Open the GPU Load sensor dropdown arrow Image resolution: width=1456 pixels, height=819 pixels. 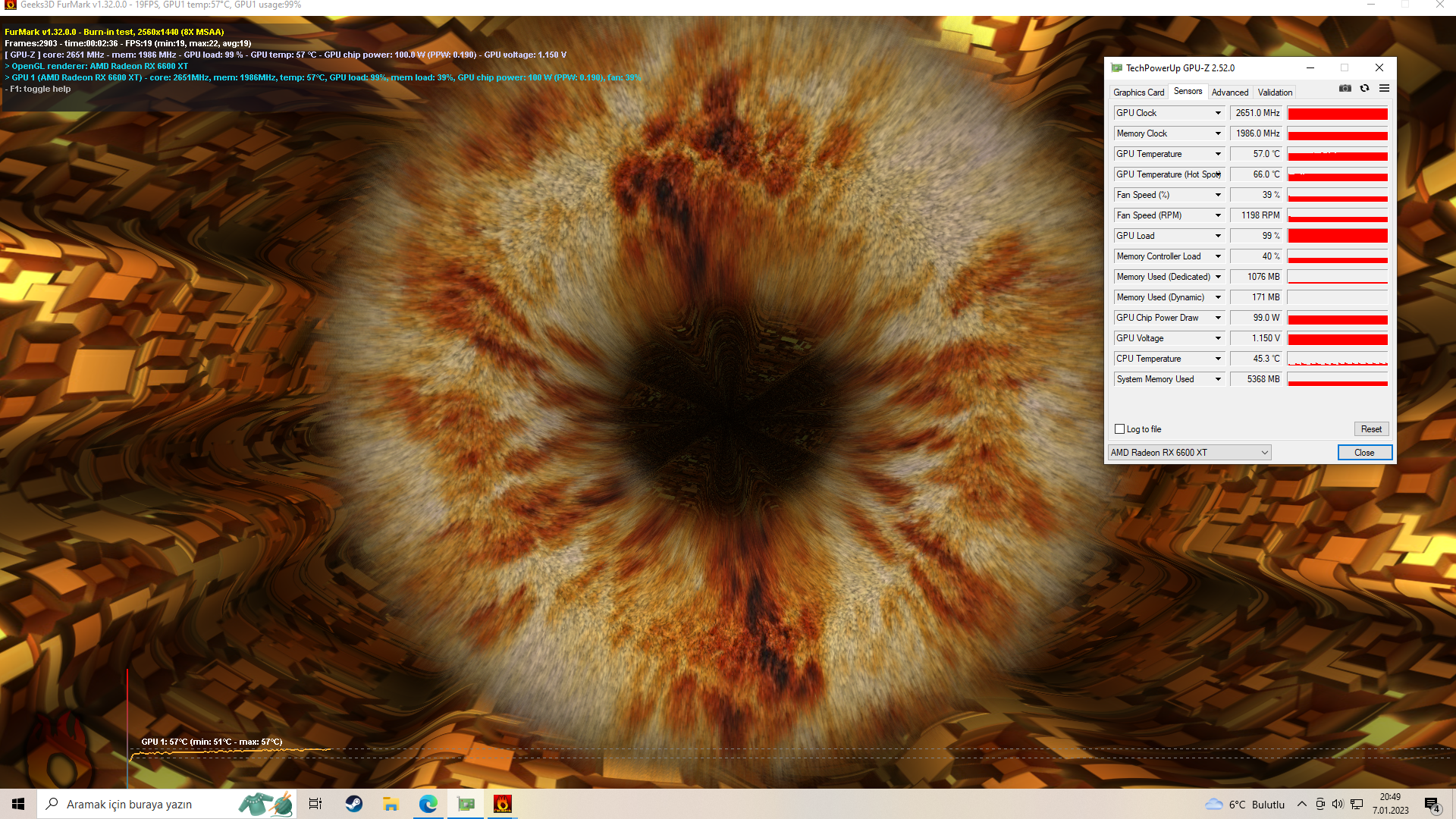pos(1218,236)
